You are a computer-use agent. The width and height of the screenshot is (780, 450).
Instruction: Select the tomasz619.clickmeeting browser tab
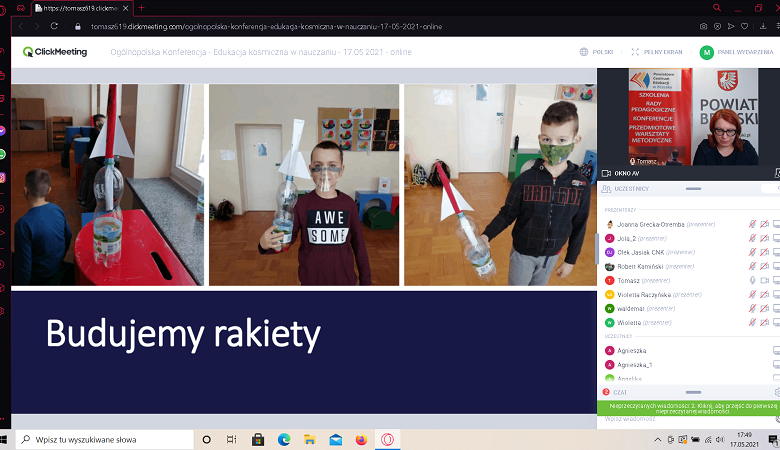(x=82, y=8)
